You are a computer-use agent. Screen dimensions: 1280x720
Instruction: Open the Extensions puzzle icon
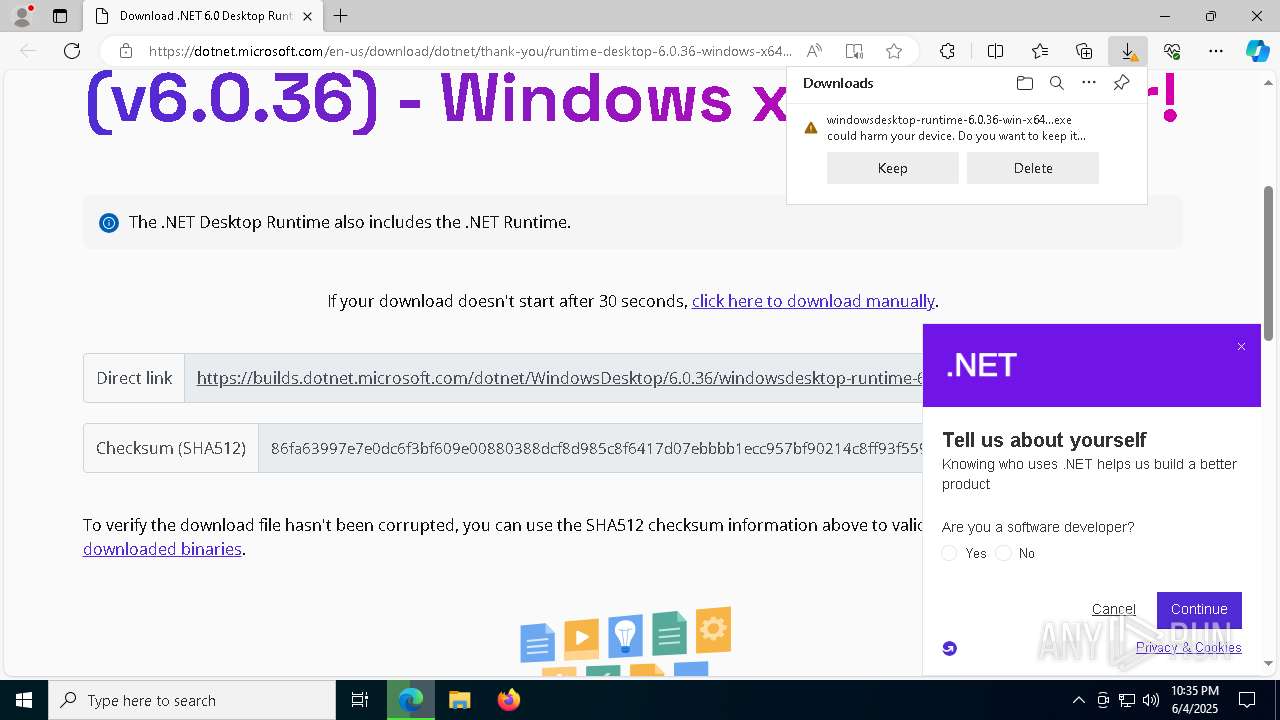tap(947, 51)
